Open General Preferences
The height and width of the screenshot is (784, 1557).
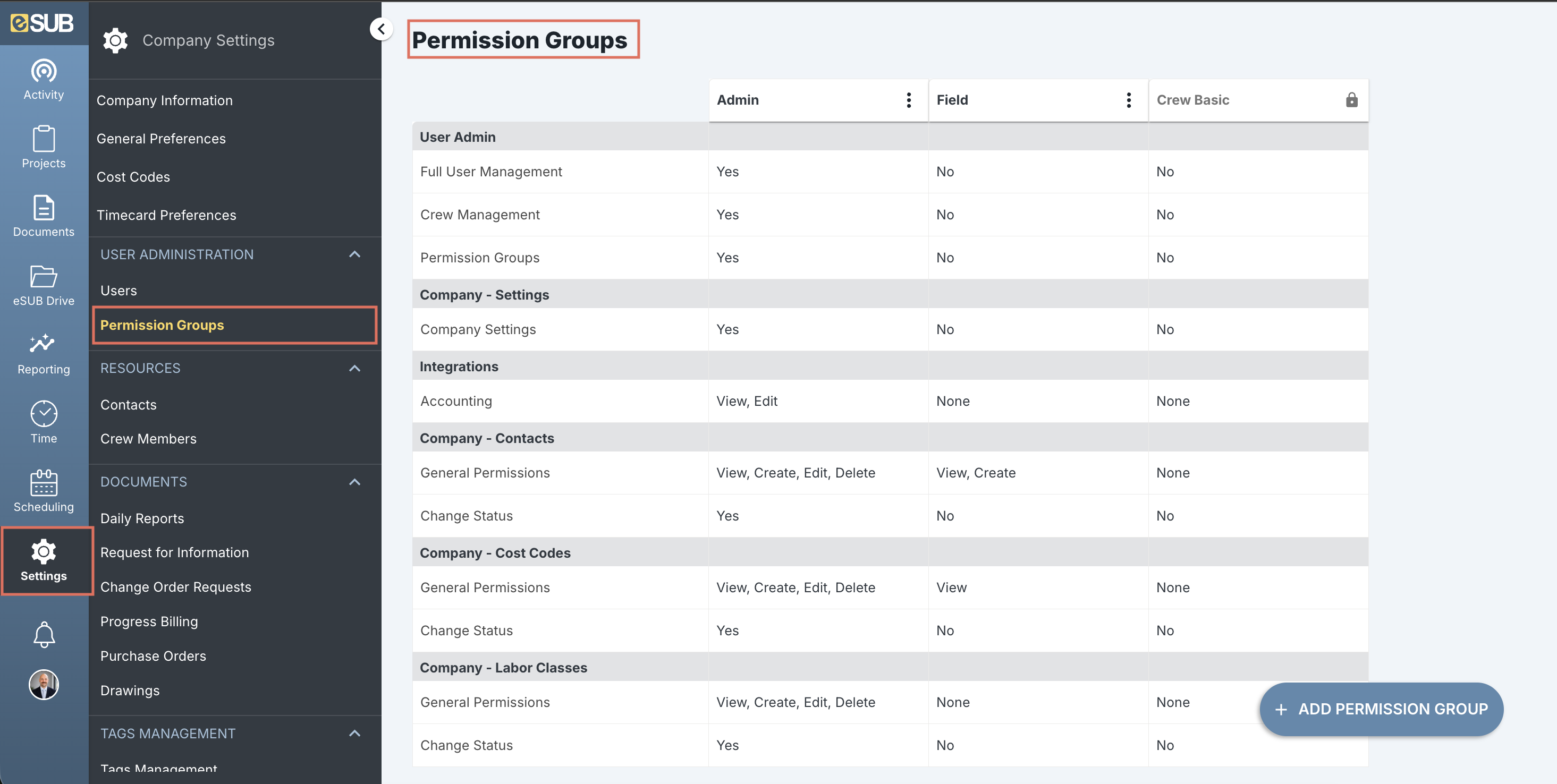pyautogui.click(x=161, y=138)
